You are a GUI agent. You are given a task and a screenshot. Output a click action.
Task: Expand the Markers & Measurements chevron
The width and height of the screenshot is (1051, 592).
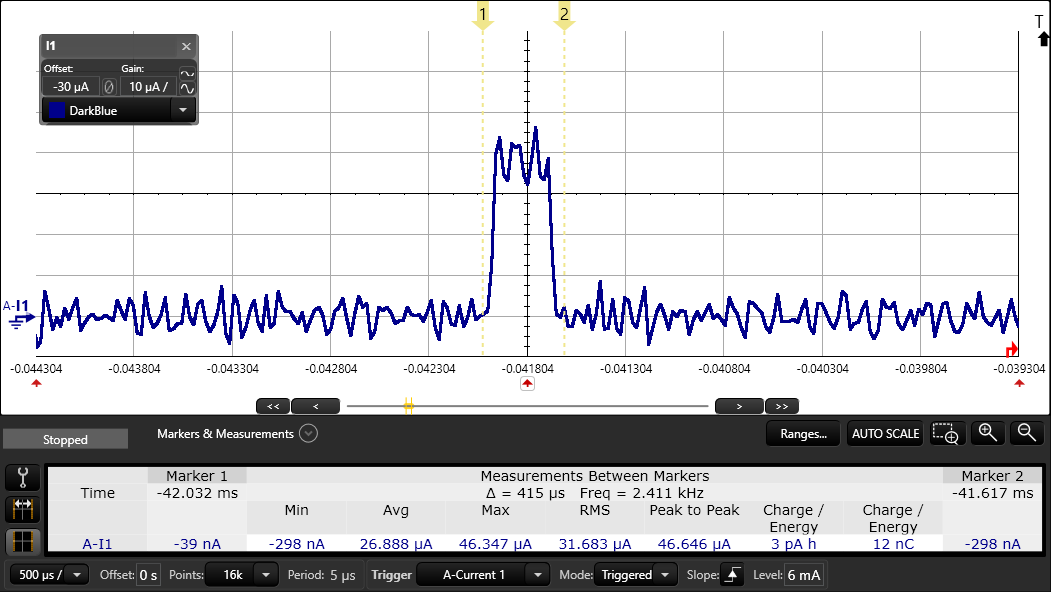(308, 434)
